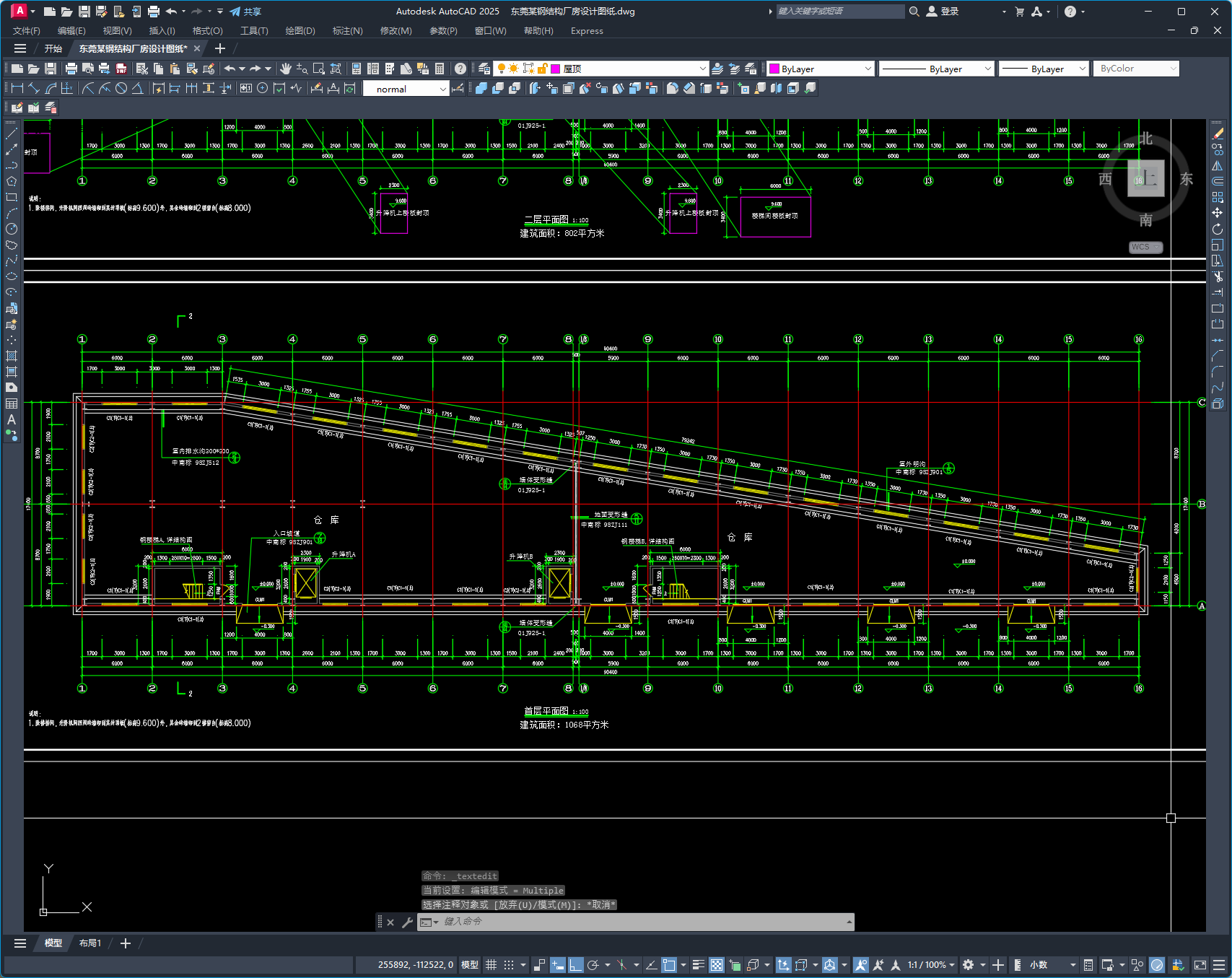Viewport: 1232px width, 978px height.
Task: Select the Line draw tool
Action: pyautogui.click(x=12, y=134)
